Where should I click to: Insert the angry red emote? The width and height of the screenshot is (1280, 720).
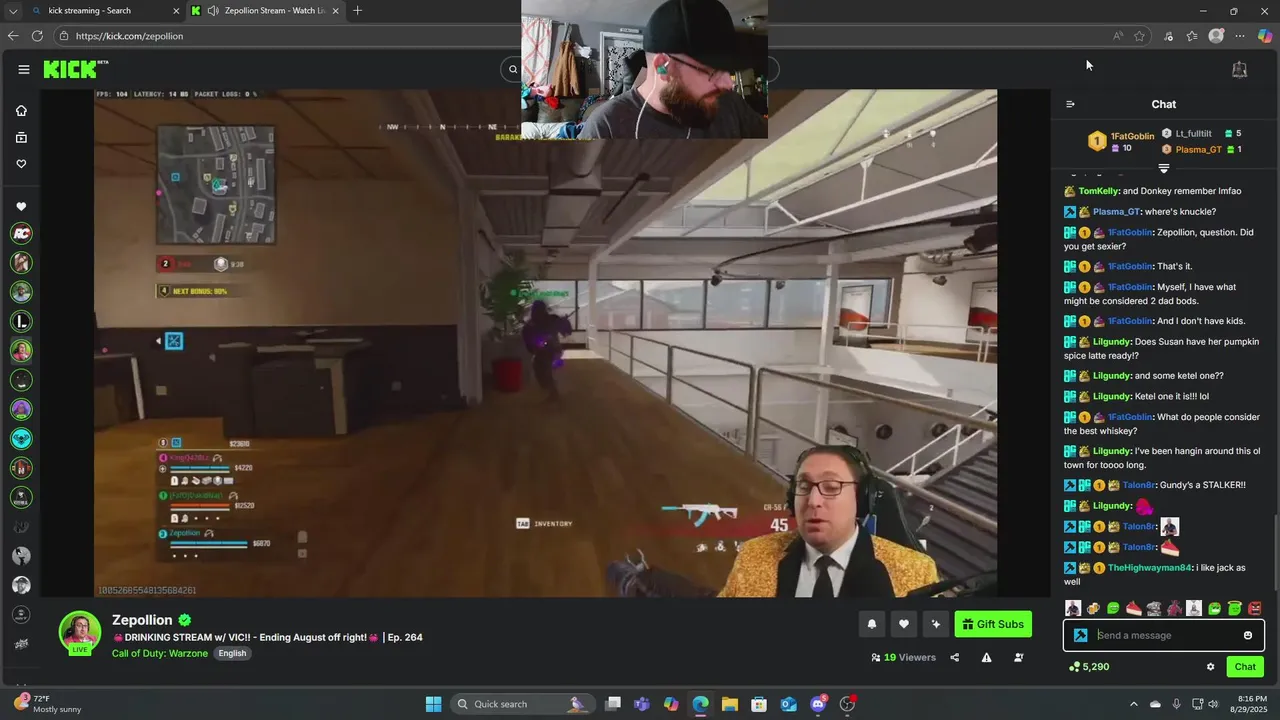tap(1255, 608)
